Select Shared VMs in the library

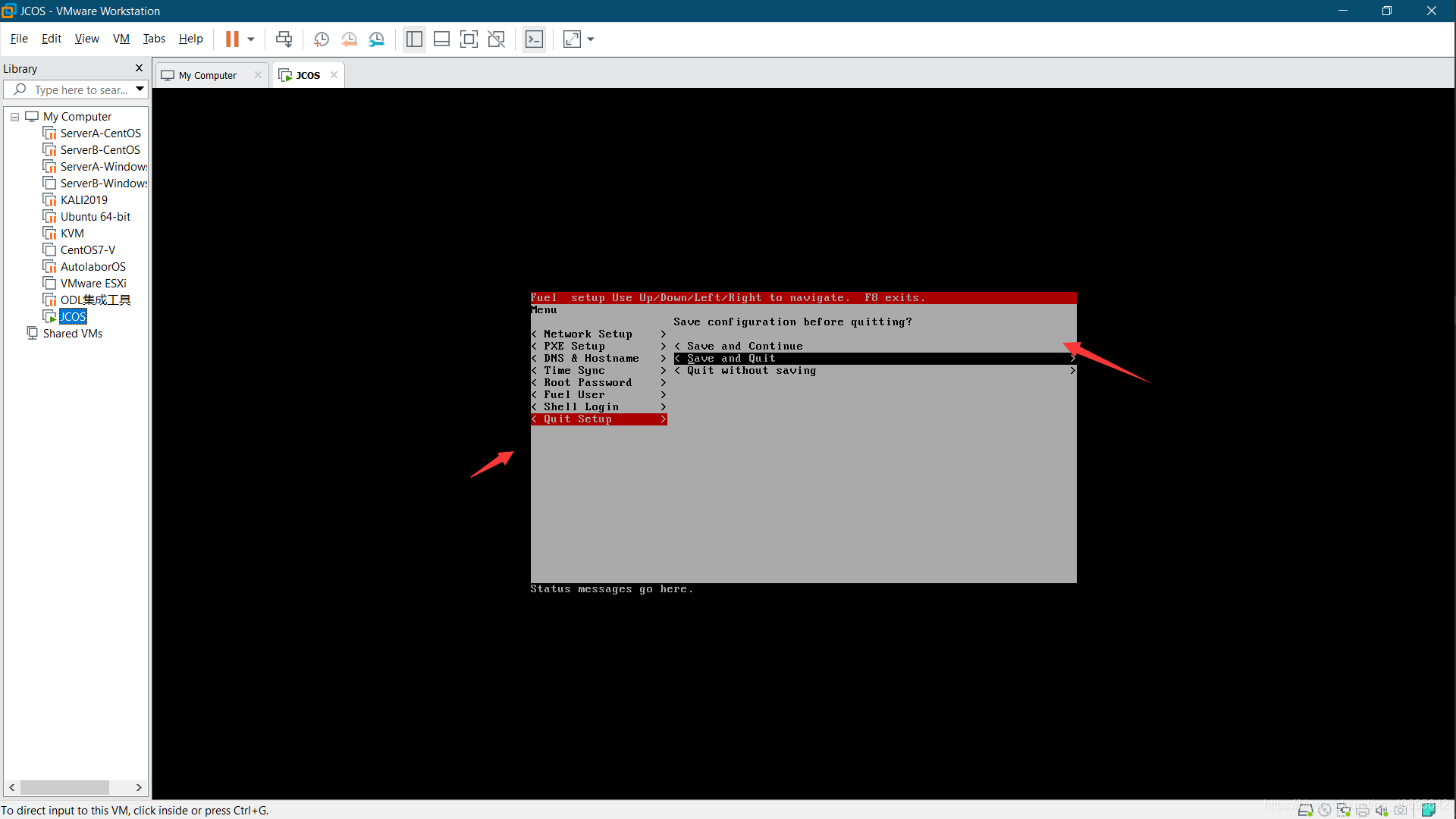coord(72,334)
